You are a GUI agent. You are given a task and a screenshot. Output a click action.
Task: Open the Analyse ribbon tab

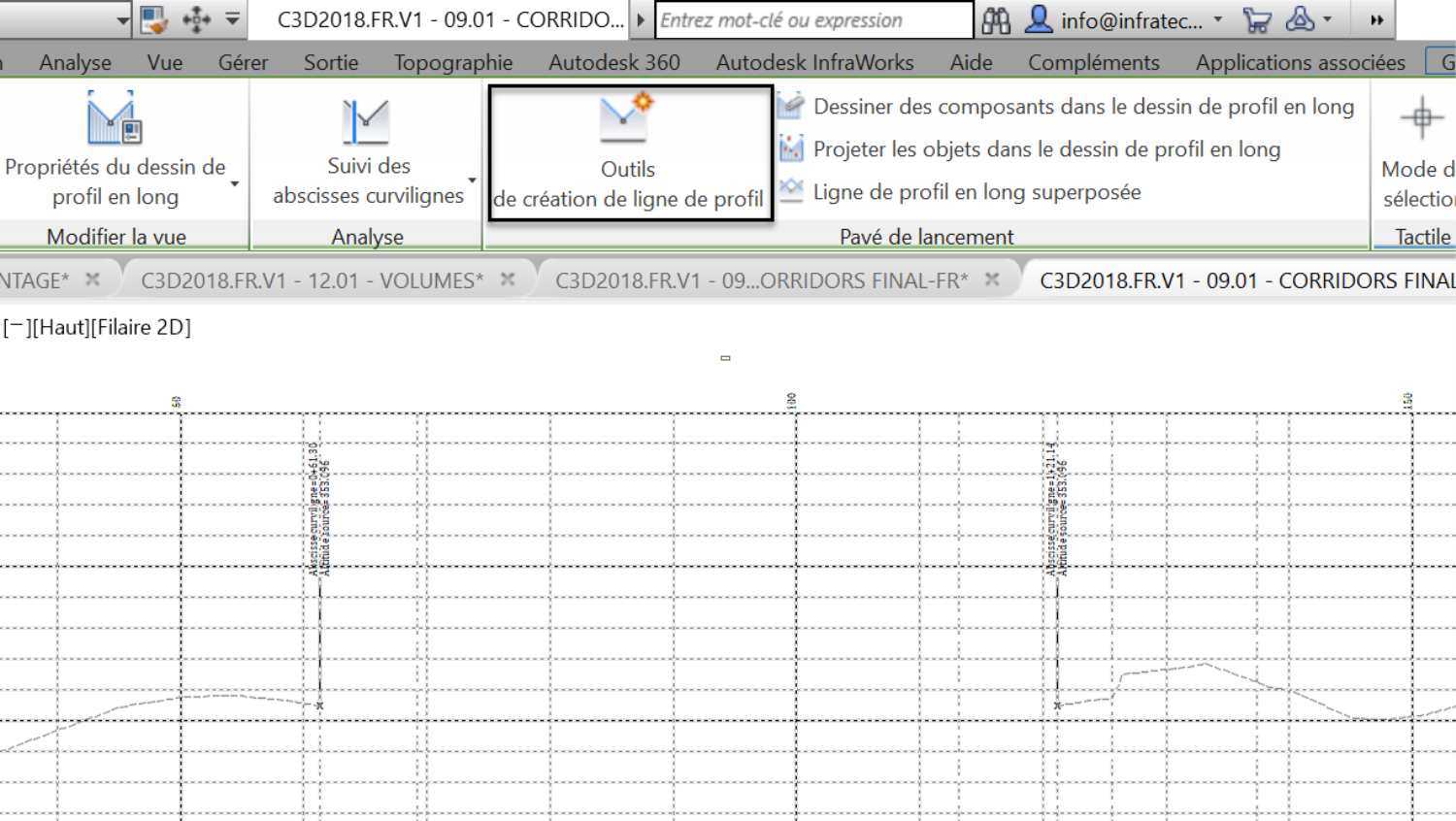(x=76, y=62)
